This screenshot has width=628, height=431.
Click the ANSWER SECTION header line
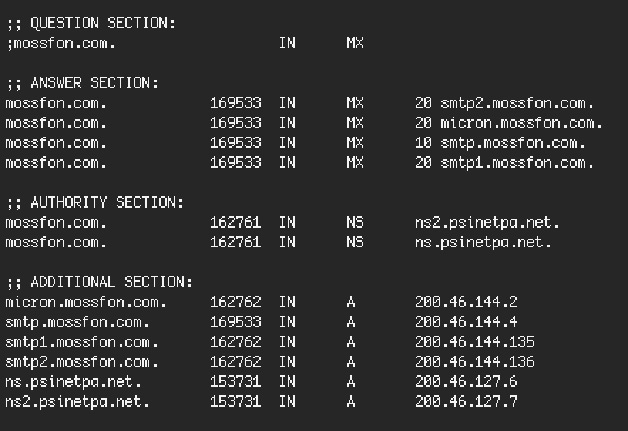click(83, 83)
